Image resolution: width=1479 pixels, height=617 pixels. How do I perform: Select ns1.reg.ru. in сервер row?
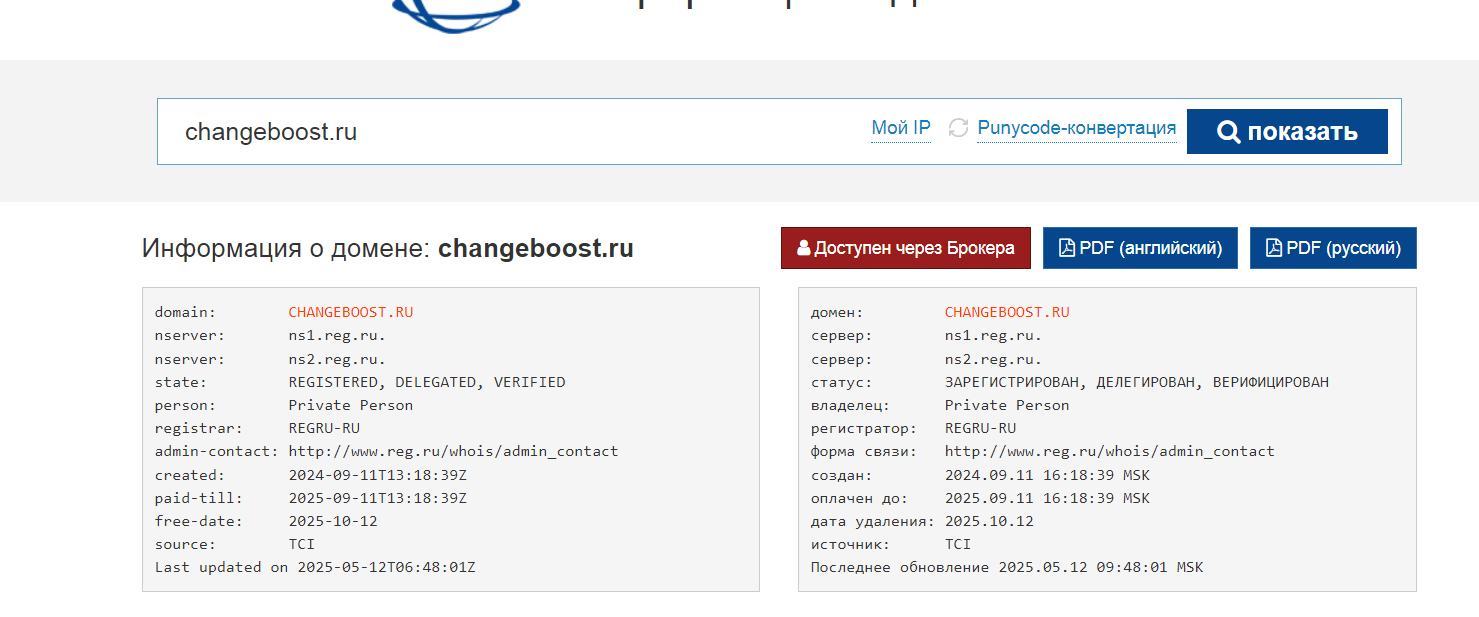[x=993, y=335]
